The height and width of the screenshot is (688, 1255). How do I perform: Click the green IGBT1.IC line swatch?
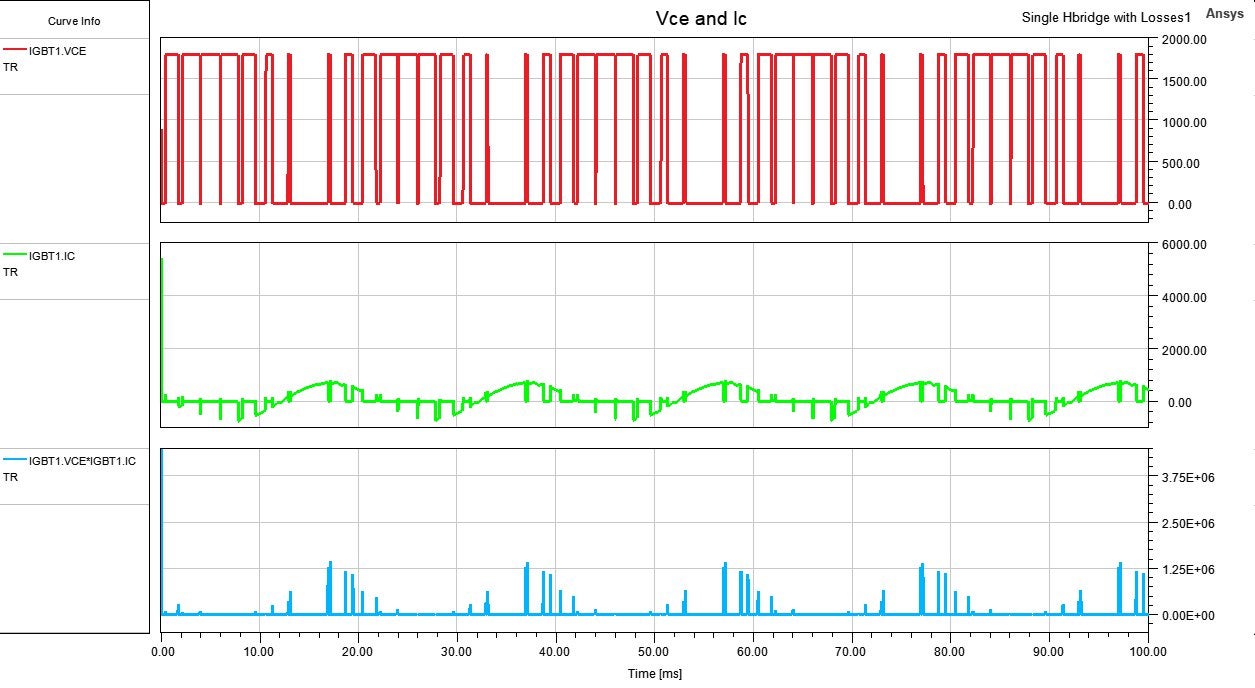pyautogui.click(x=15, y=256)
